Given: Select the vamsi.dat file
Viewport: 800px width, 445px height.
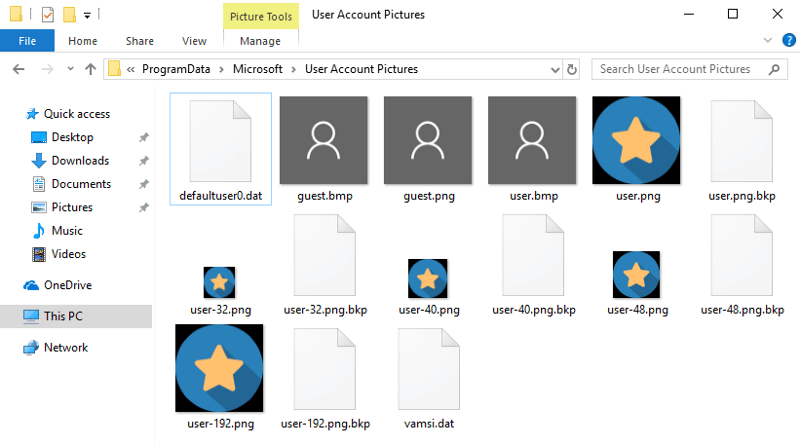Looking at the screenshot, I should (429, 368).
